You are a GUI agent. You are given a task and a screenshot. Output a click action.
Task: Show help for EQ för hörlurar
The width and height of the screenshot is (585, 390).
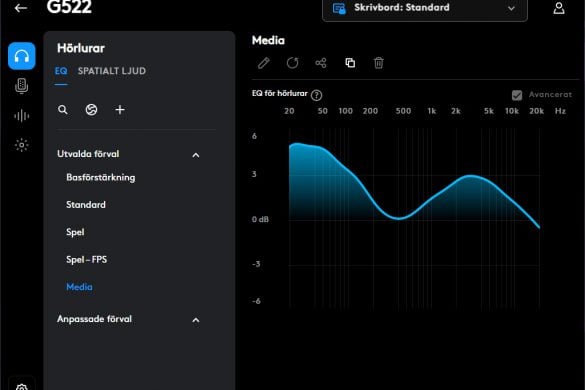tap(316, 96)
